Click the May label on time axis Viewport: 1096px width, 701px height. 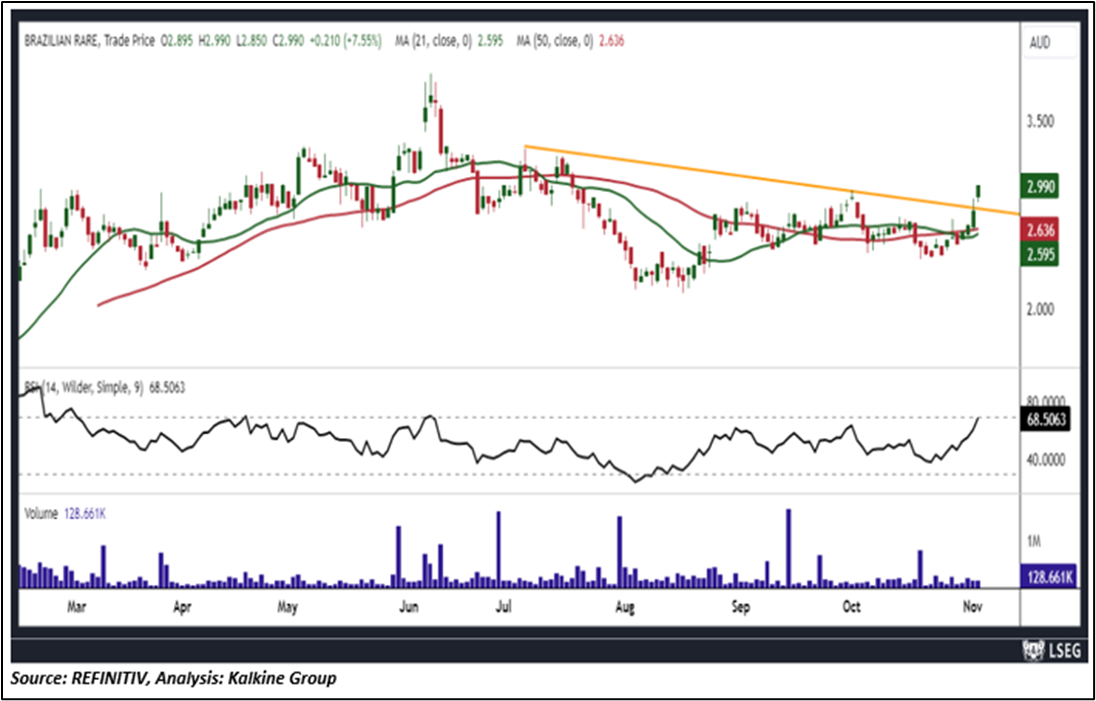coord(287,608)
